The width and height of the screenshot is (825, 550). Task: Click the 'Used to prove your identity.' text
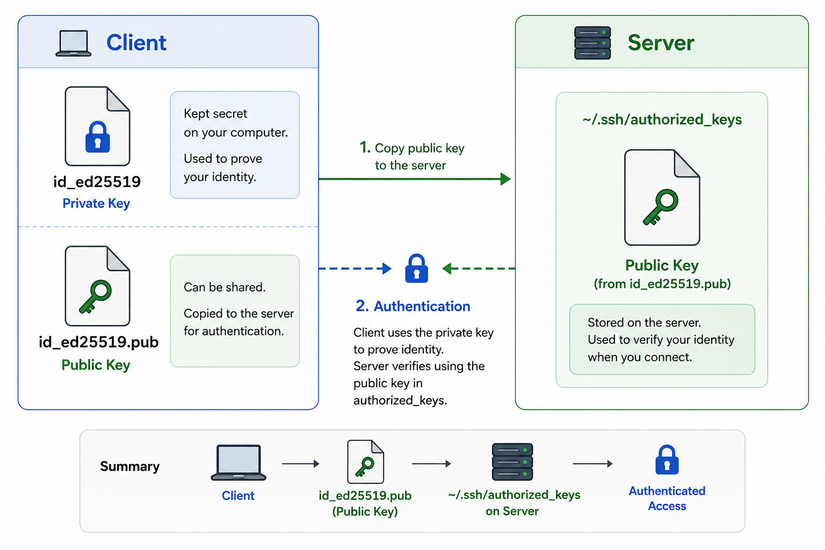pyautogui.click(x=223, y=167)
